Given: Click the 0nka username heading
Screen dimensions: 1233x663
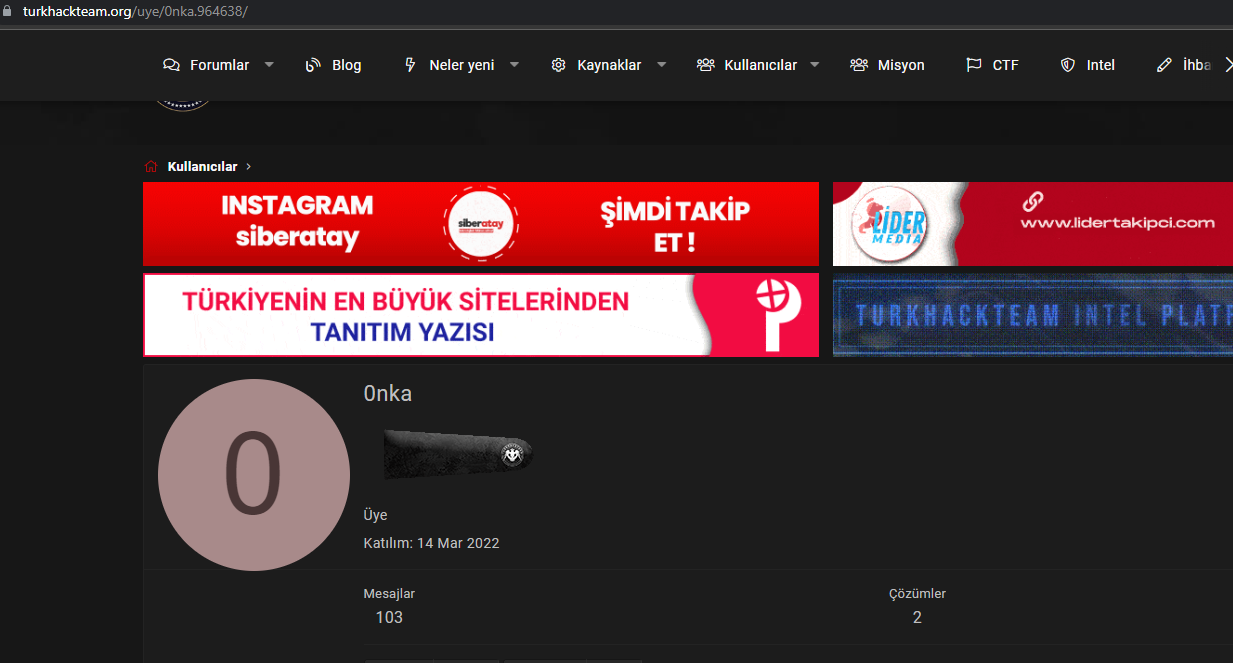Looking at the screenshot, I should tap(388, 394).
